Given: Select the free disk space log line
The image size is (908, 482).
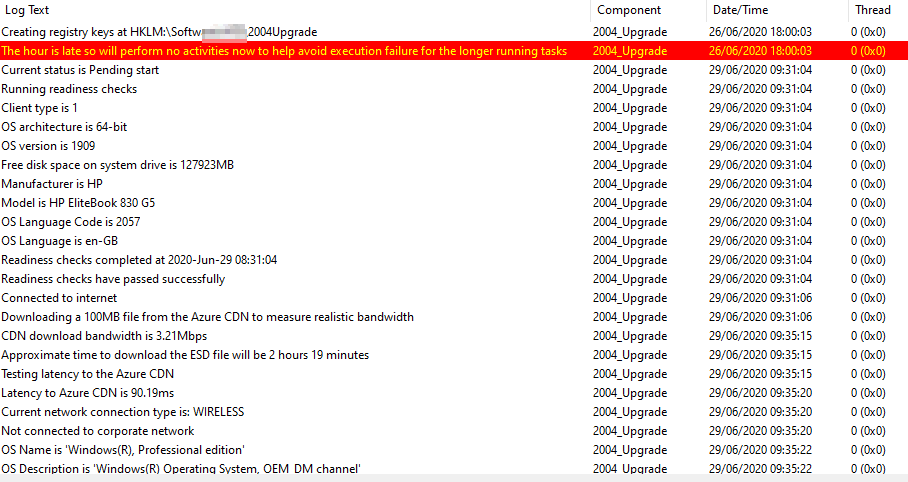Looking at the screenshot, I should coord(117,165).
